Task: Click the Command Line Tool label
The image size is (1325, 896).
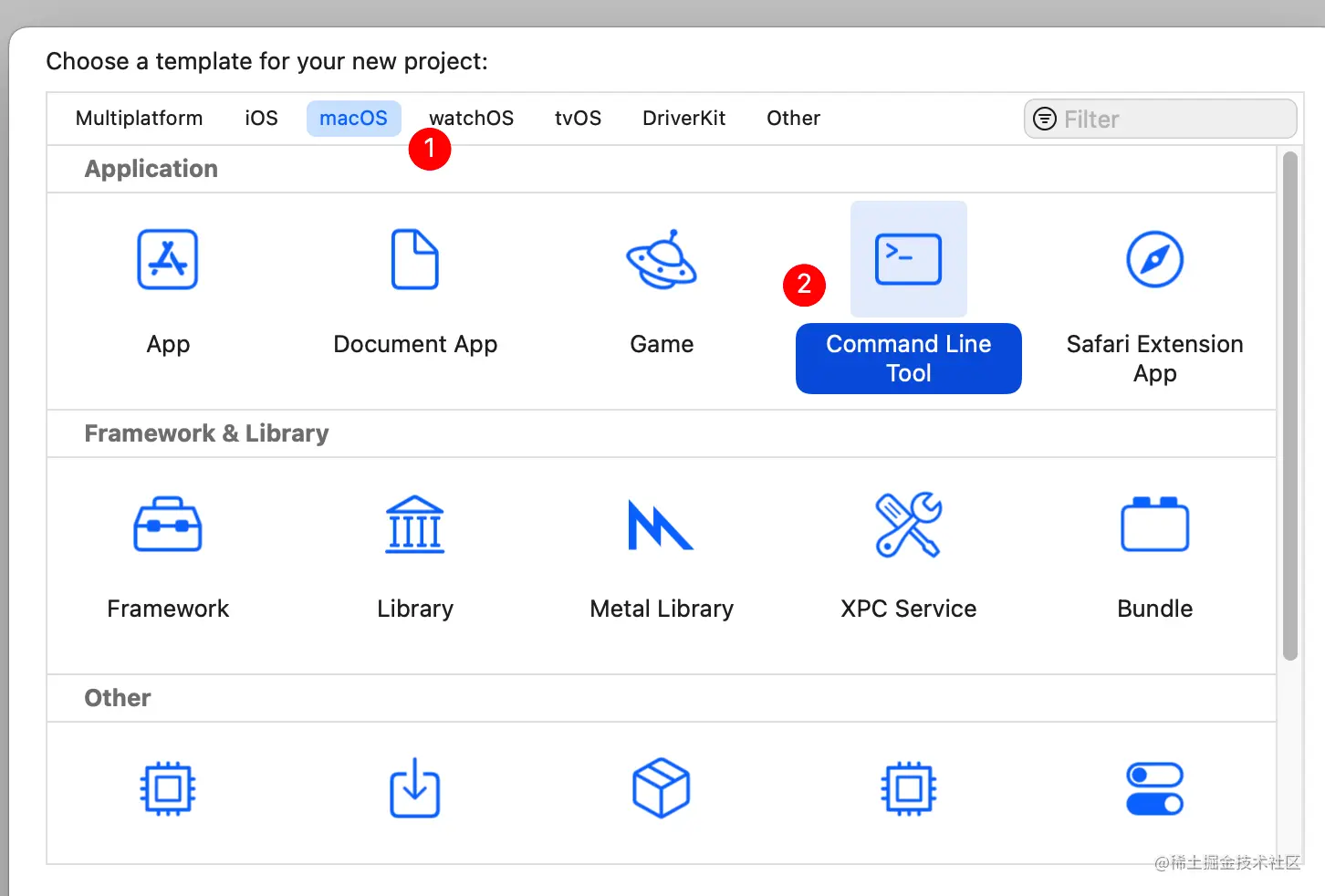Action: [x=909, y=359]
